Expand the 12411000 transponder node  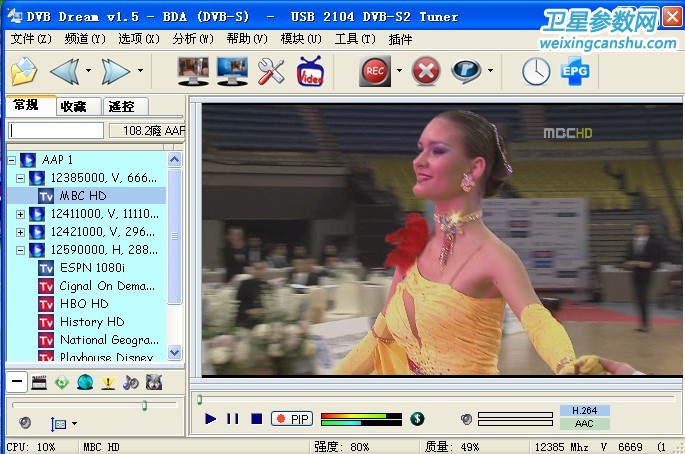pos(21,214)
